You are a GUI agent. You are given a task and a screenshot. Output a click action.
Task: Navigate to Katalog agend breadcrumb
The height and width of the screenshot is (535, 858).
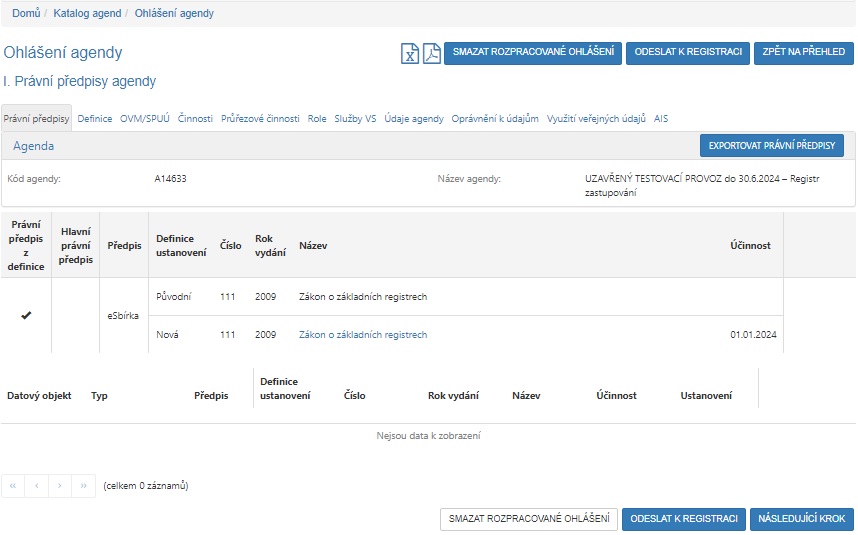(x=87, y=14)
